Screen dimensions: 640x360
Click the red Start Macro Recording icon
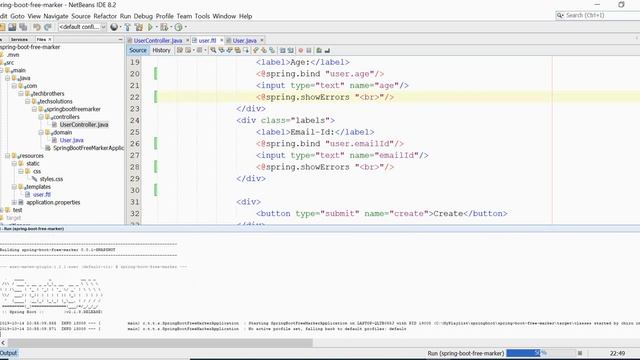[301, 50]
